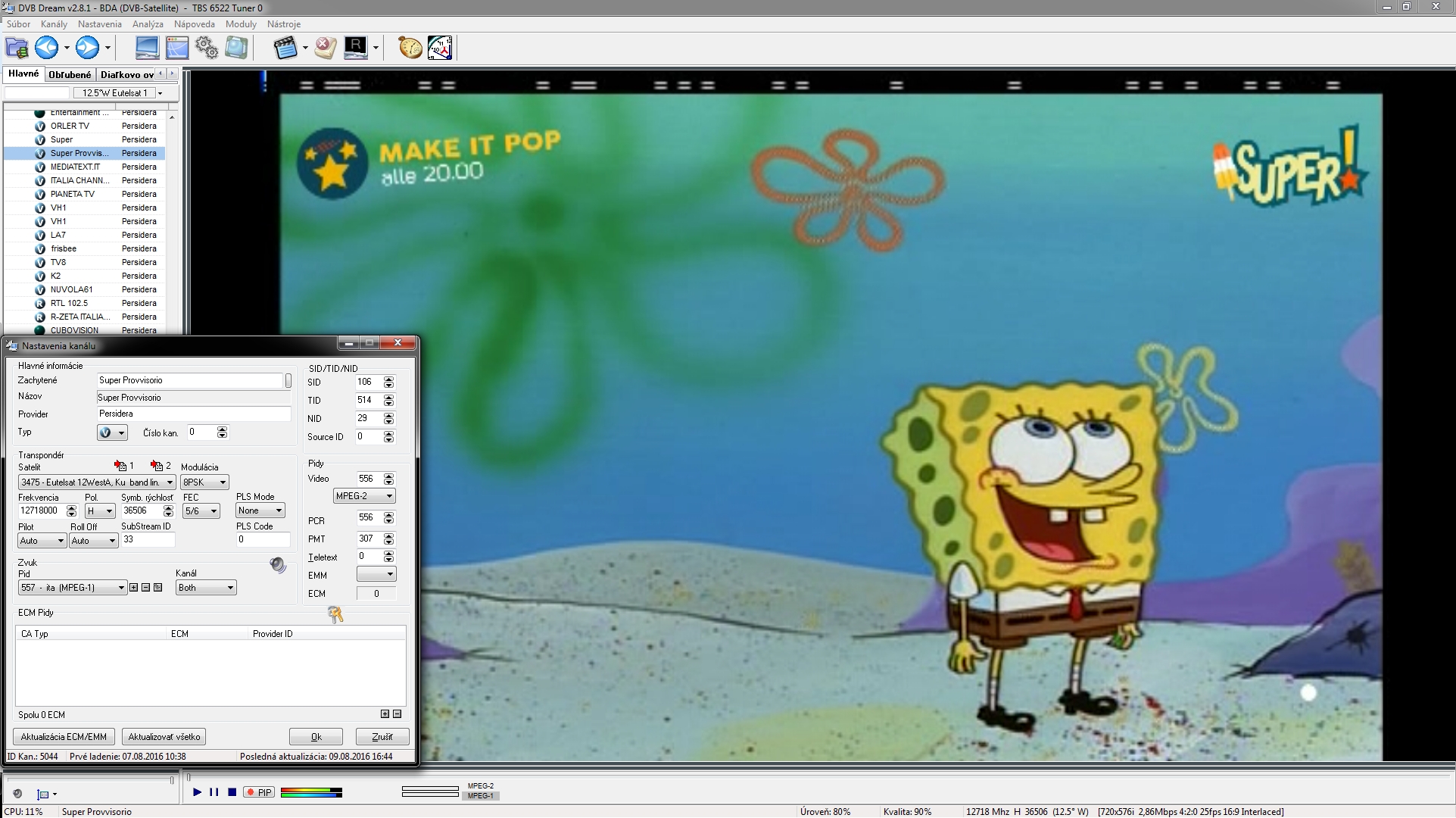
Task: Open the PLS Mode None dropdown
Action: point(260,510)
